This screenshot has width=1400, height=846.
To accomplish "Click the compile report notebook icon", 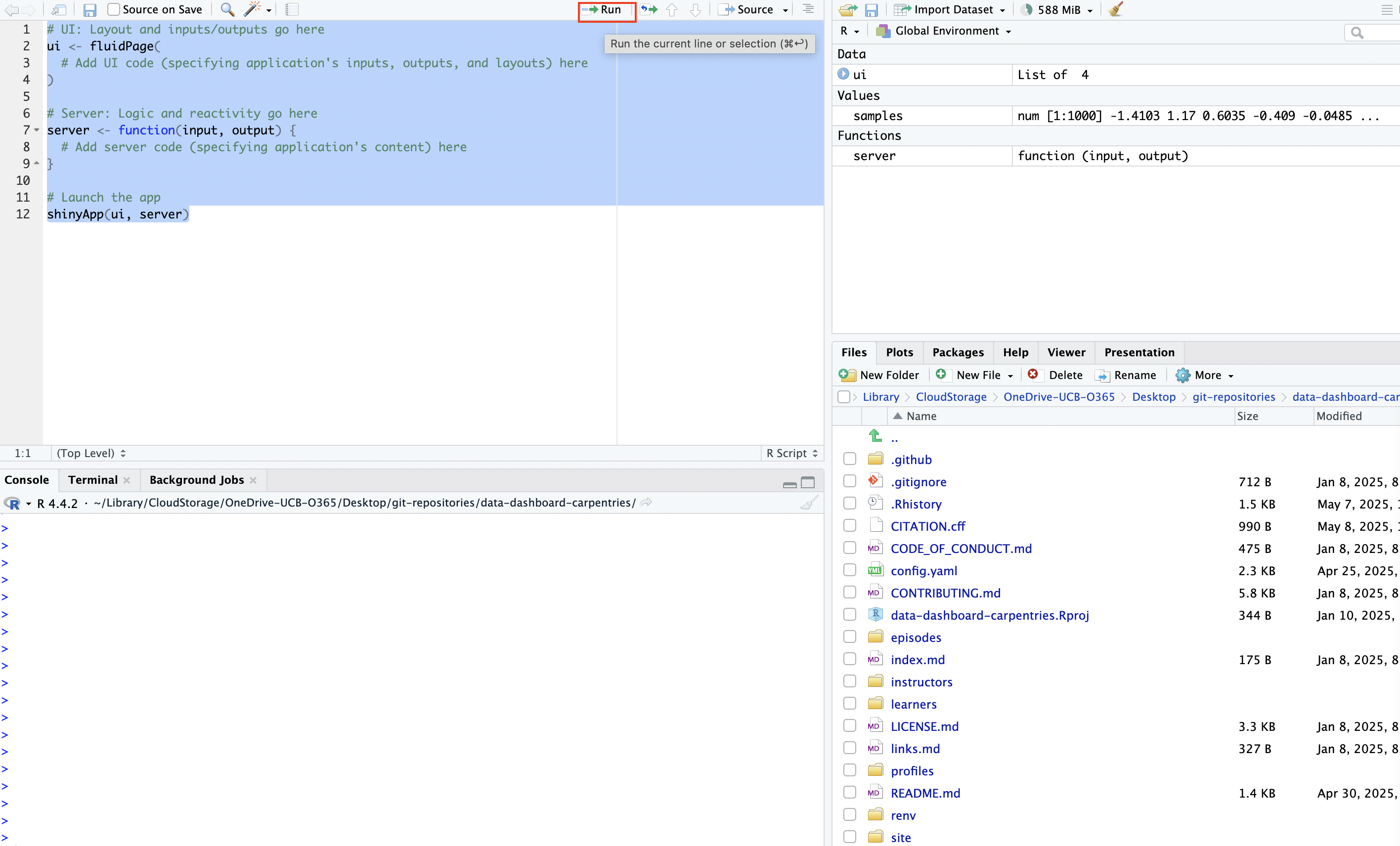I will tap(292, 10).
